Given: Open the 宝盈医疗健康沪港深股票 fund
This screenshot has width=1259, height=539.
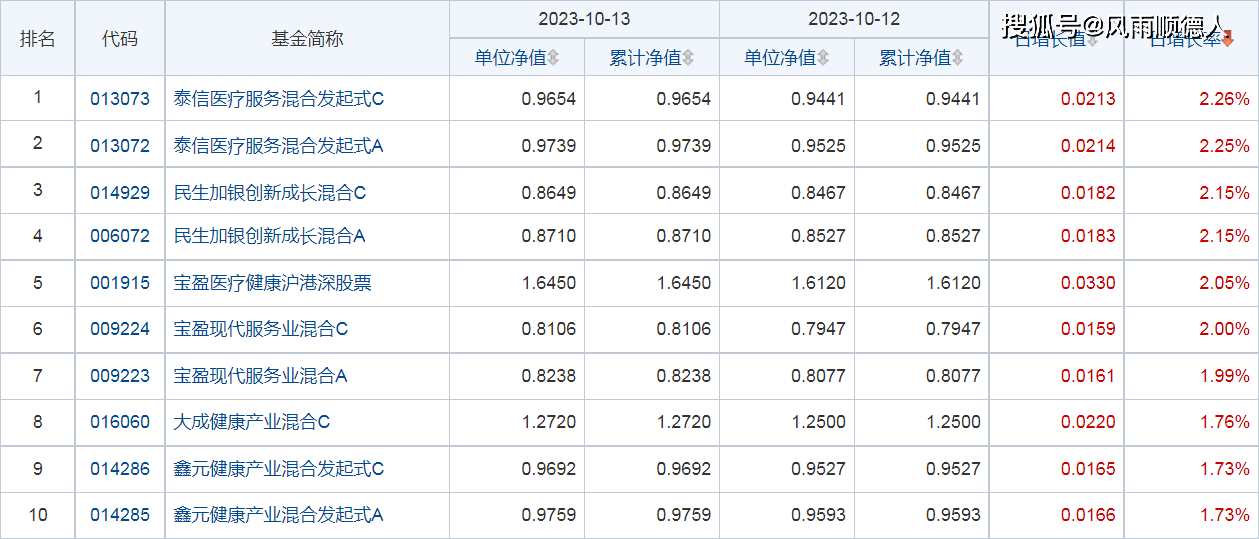Looking at the screenshot, I should (273, 283).
